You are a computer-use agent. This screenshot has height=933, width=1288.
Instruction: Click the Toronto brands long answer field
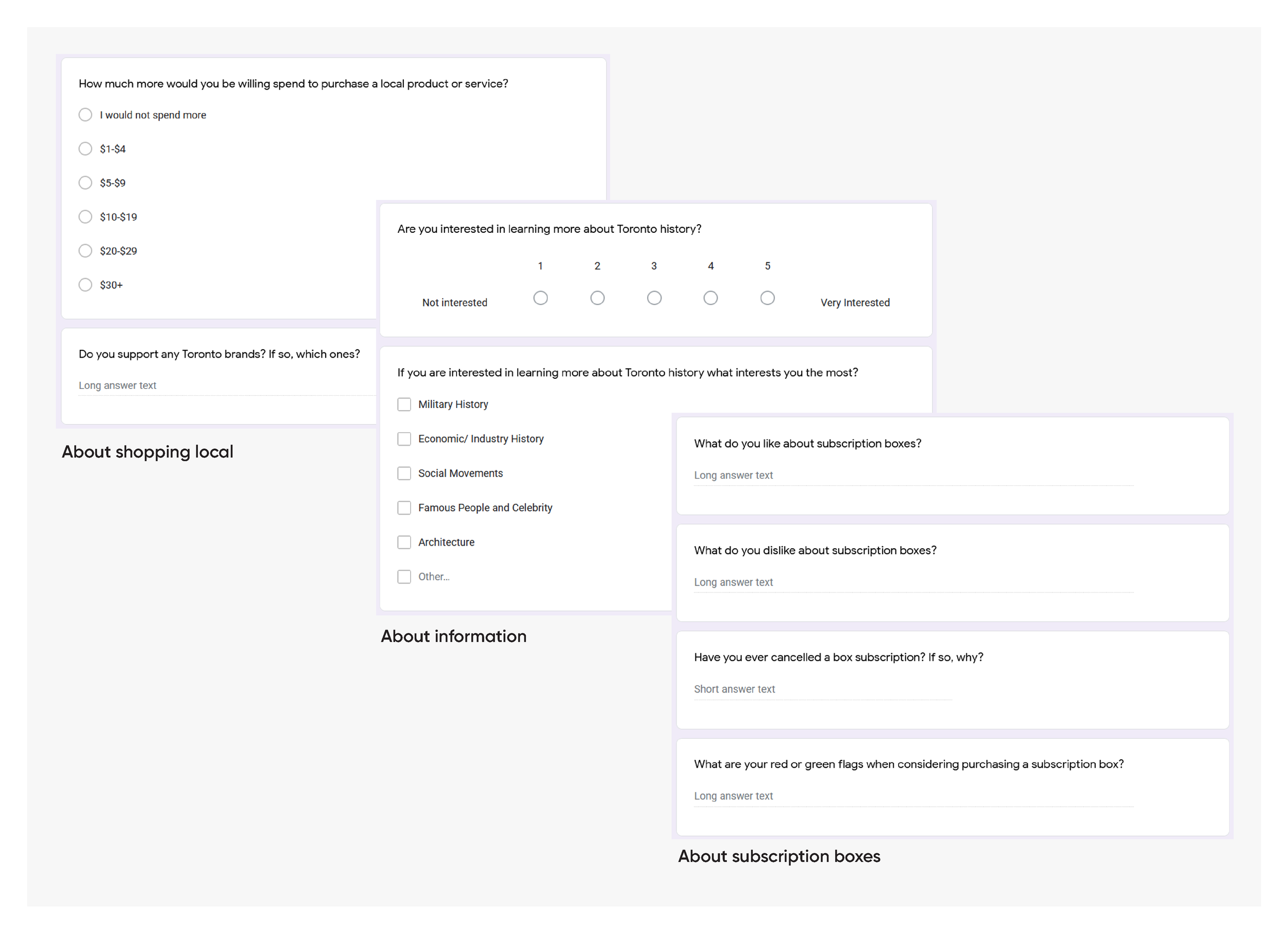(227, 386)
